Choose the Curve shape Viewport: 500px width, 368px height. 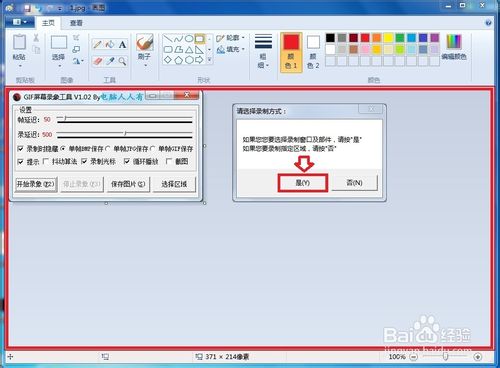pyautogui.click(x=178, y=39)
